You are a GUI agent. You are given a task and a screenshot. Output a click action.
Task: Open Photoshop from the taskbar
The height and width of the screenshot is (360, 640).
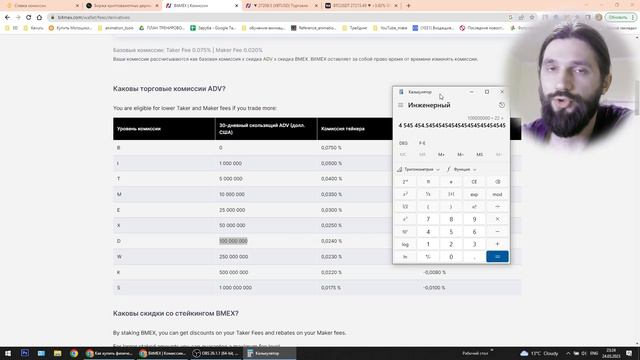24,353
